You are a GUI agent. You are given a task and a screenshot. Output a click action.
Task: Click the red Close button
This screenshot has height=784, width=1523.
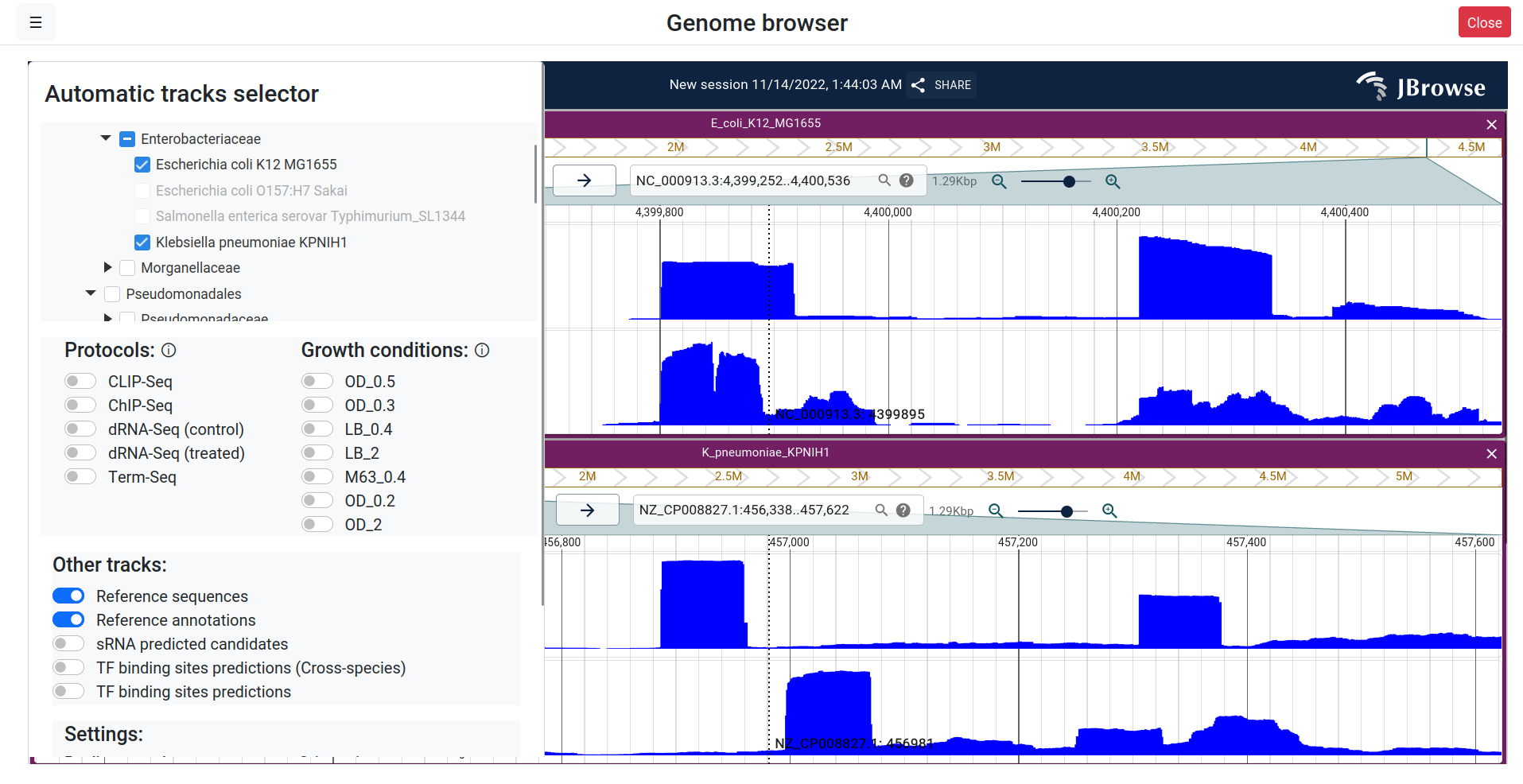(x=1483, y=23)
